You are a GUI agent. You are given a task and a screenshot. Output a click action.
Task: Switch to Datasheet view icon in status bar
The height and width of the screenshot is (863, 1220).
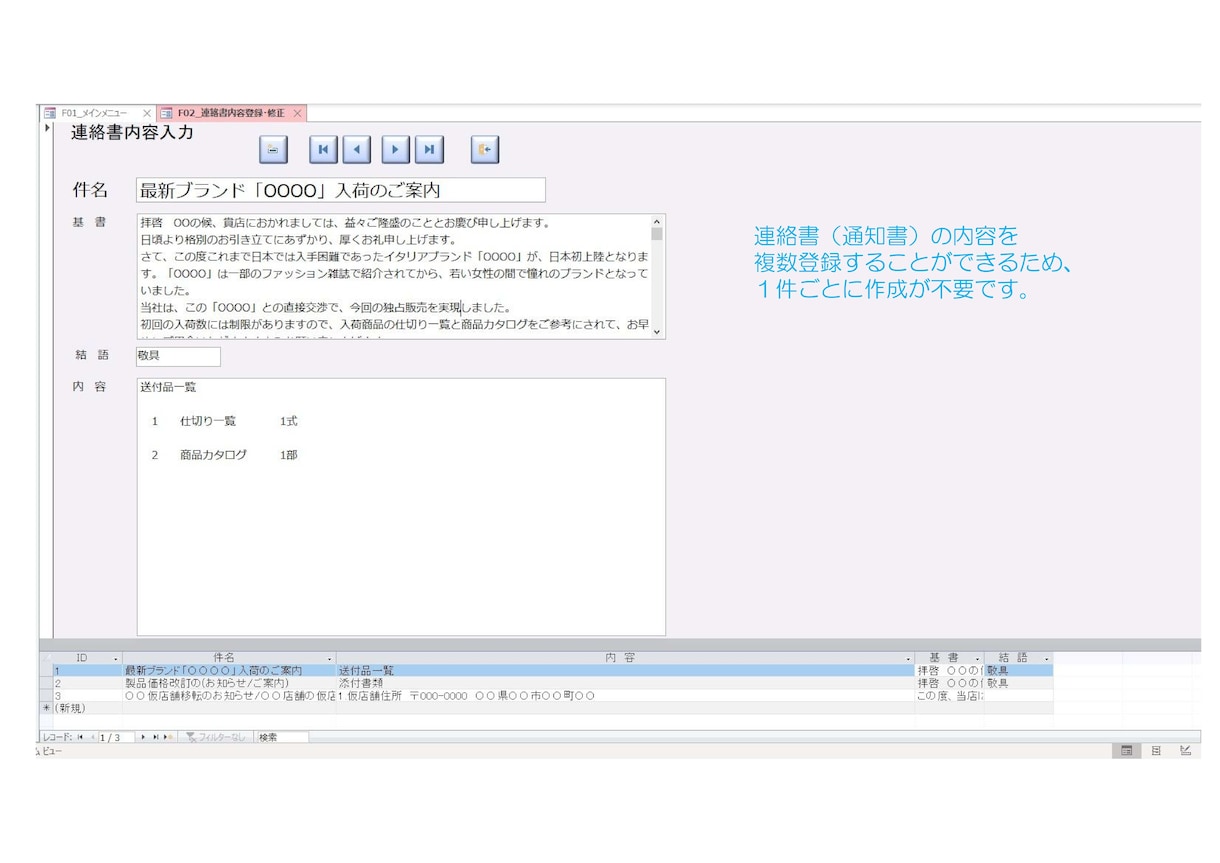tap(1156, 750)
